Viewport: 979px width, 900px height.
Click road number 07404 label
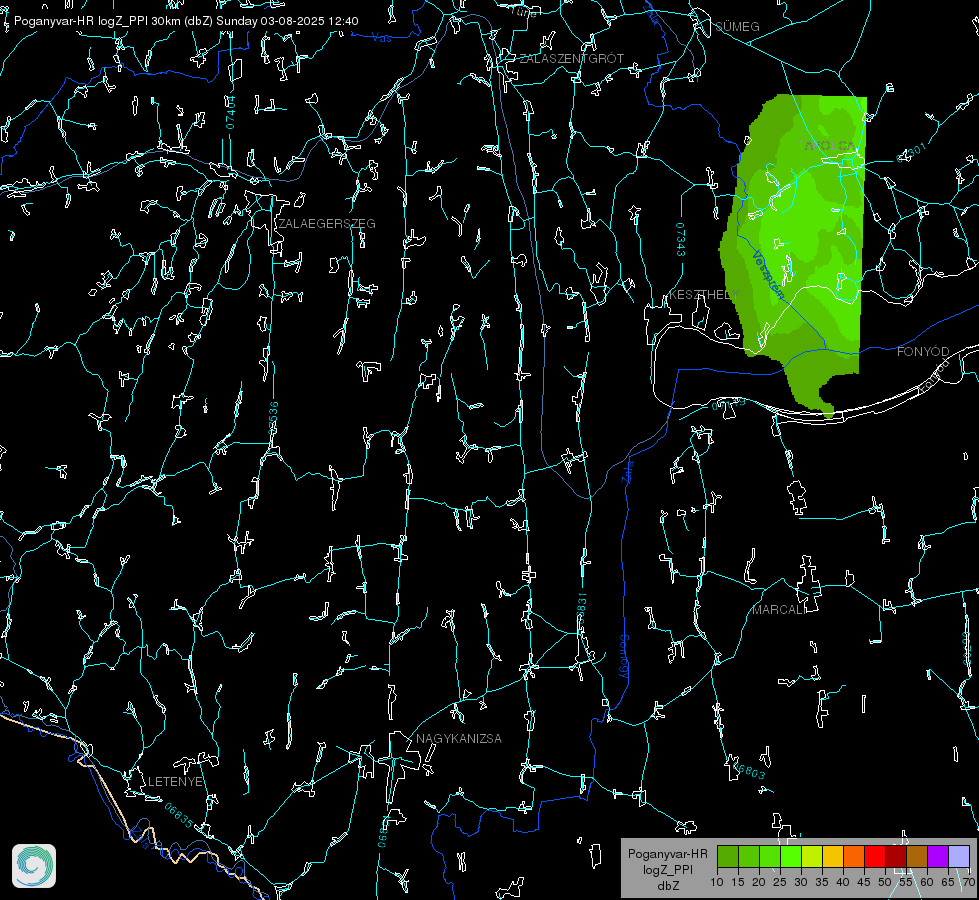[230, 113]
